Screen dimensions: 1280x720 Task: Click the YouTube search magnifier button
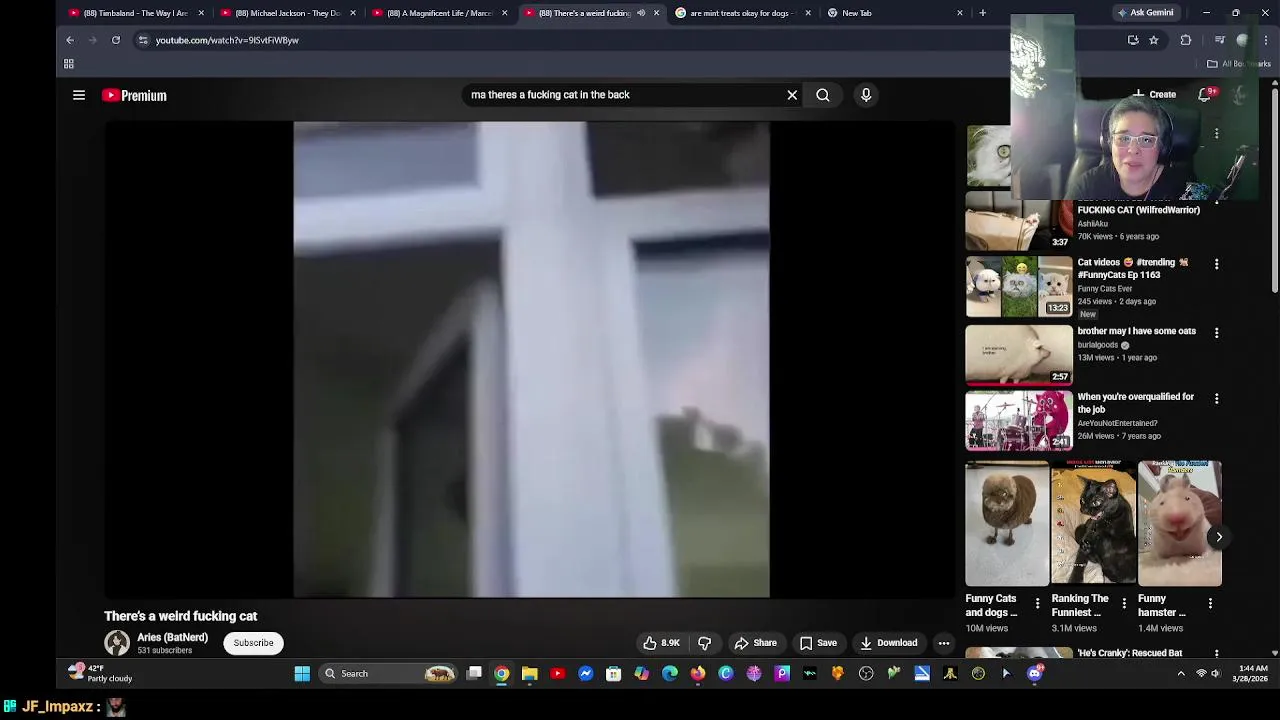pyautogui.click(x=823, y=95)
